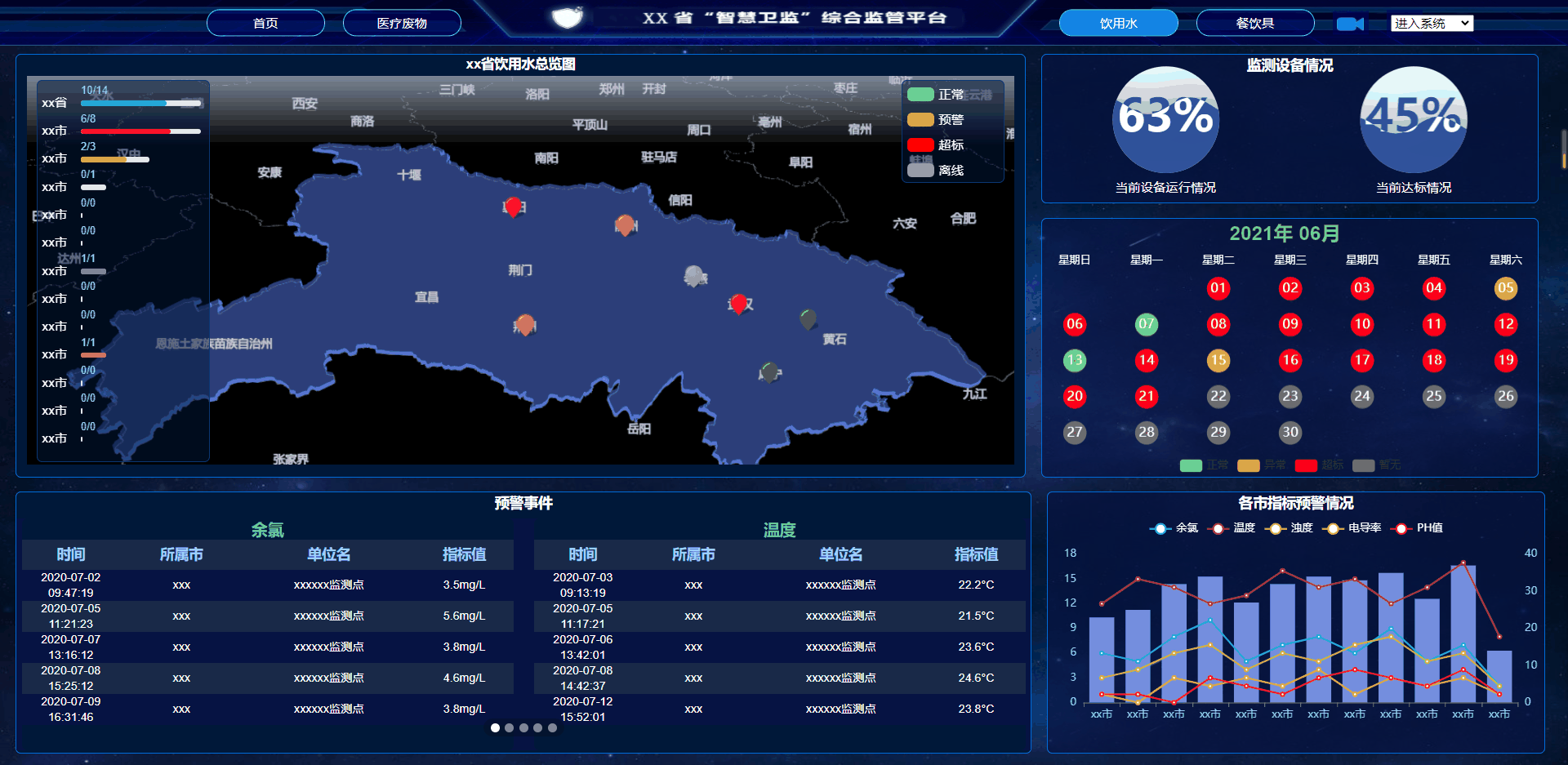Toggle 电导率 series in chart legend
Screen dimensions: 1568x765
(1352, 528)
